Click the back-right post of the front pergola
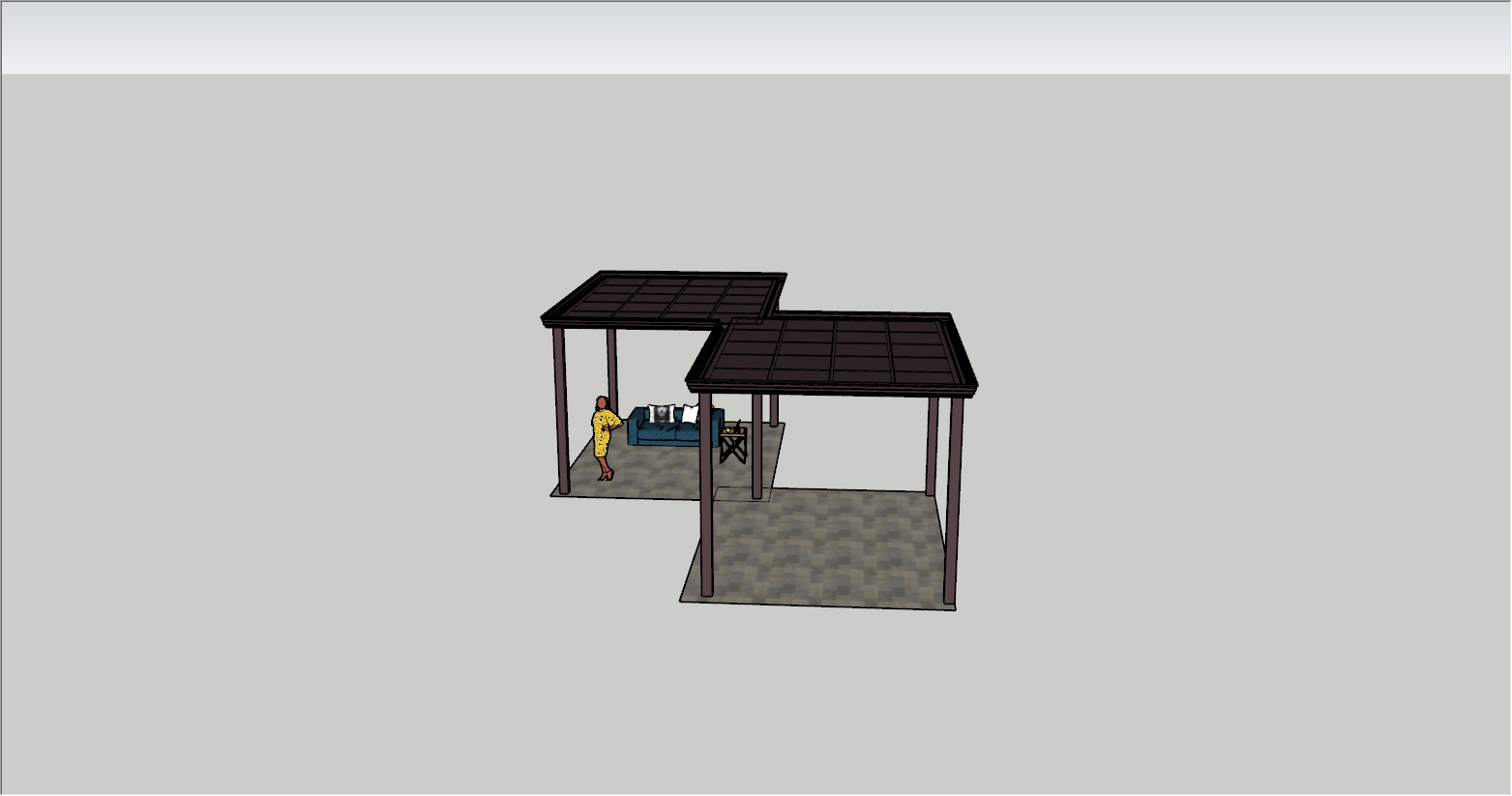This screenshot has height=796, width=1512. (933, 445)
